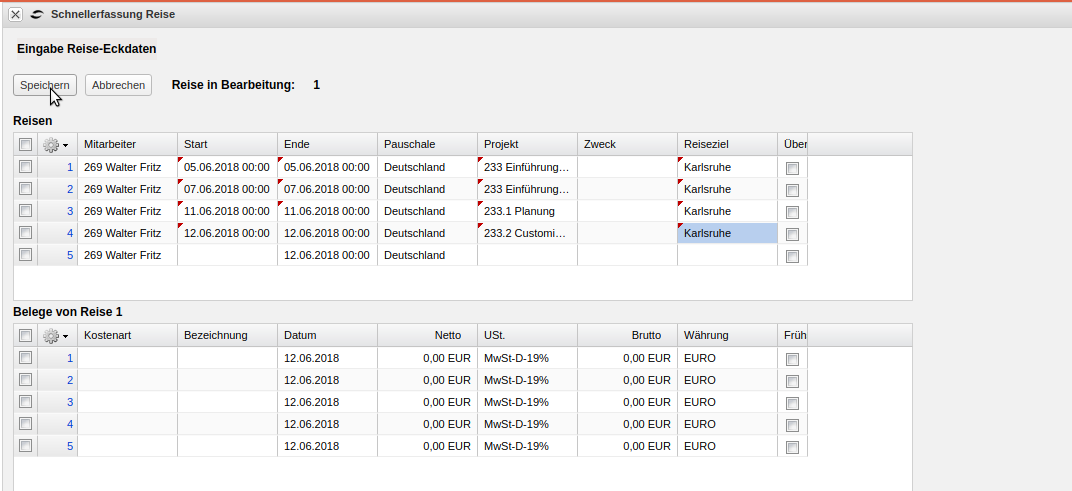
Task: Click the close X icon beside window title
Action: (x=16, y=15)
